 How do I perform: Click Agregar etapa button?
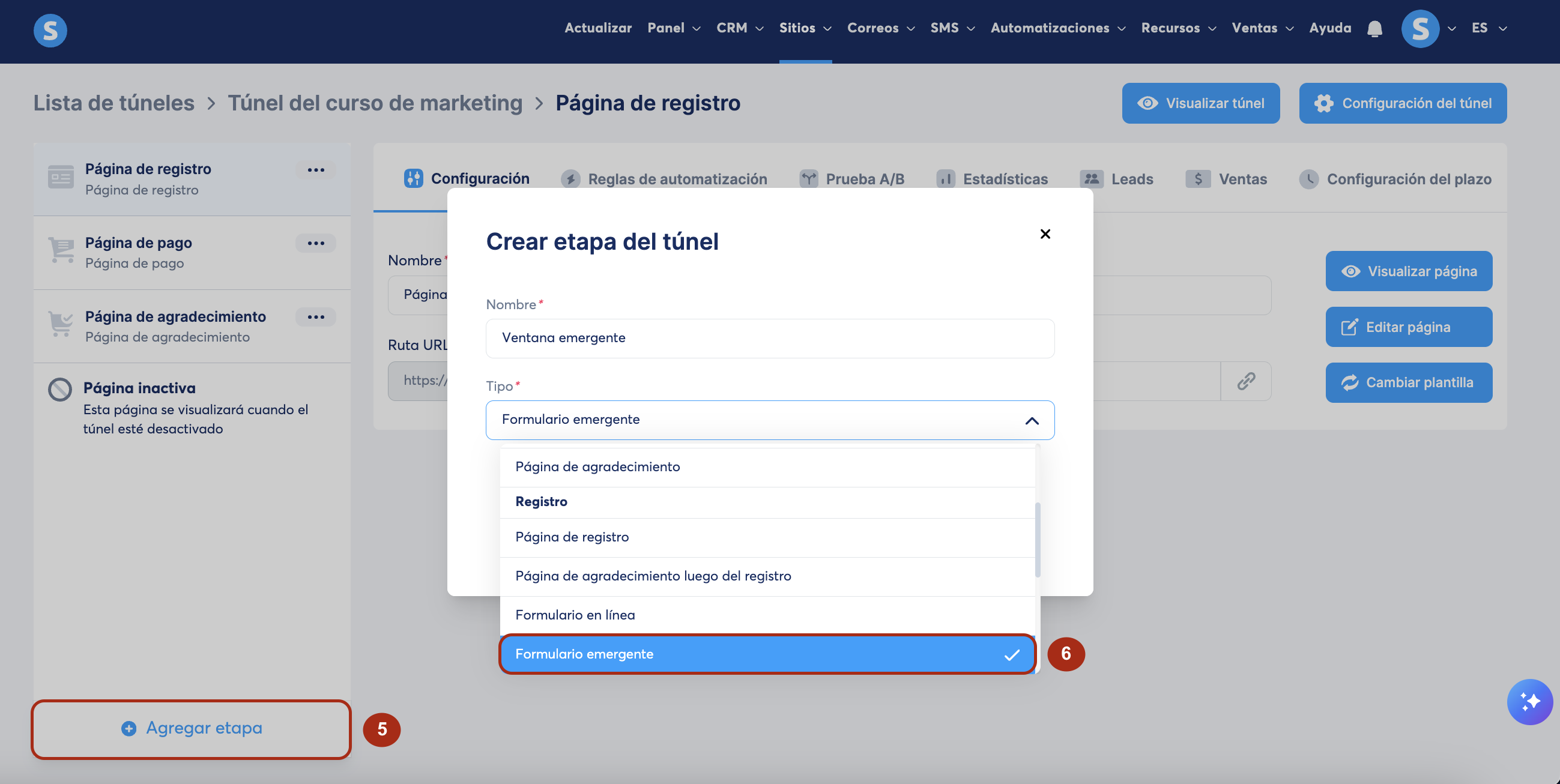tap(192, 728)
